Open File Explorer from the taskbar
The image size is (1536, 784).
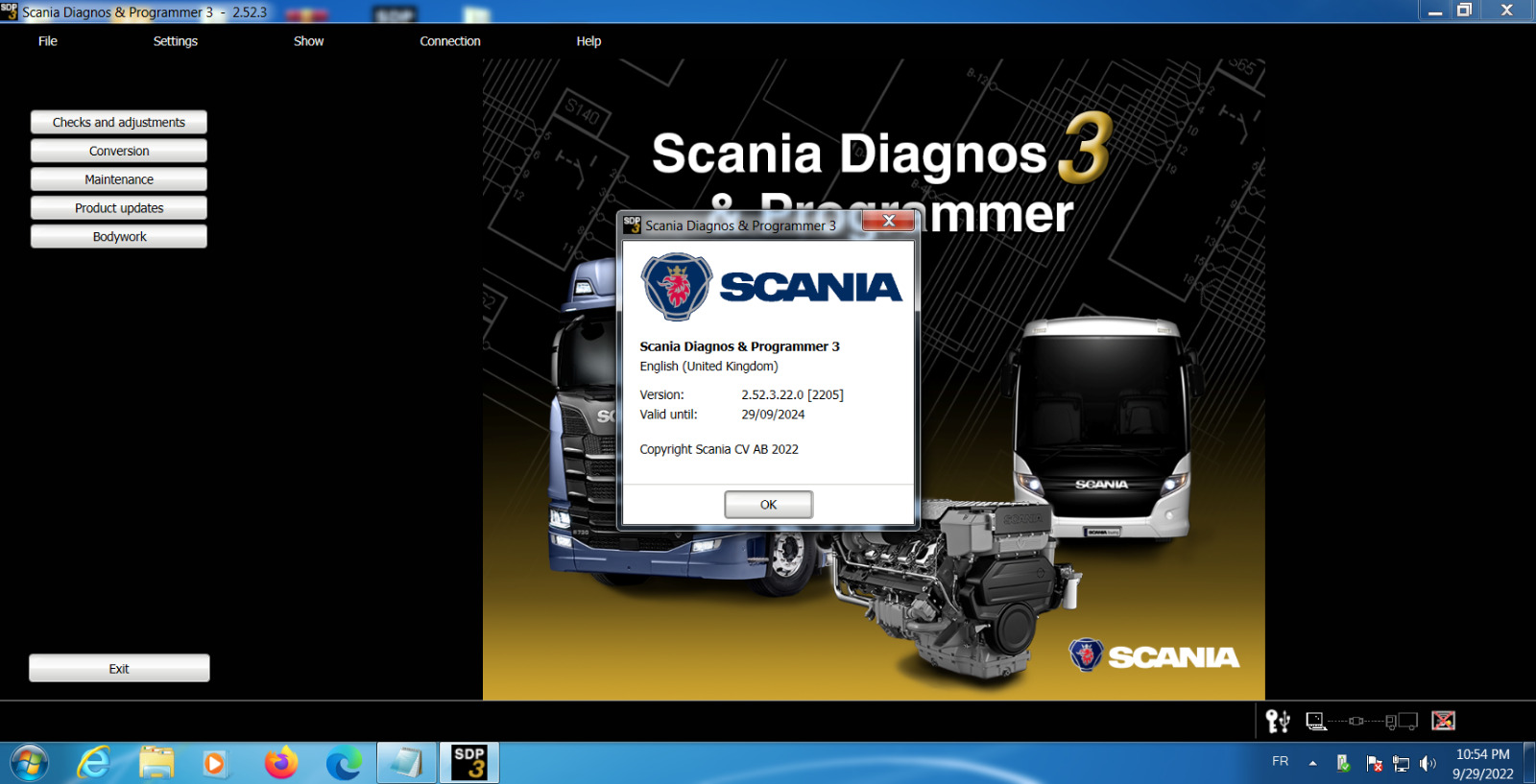point(156,764)
